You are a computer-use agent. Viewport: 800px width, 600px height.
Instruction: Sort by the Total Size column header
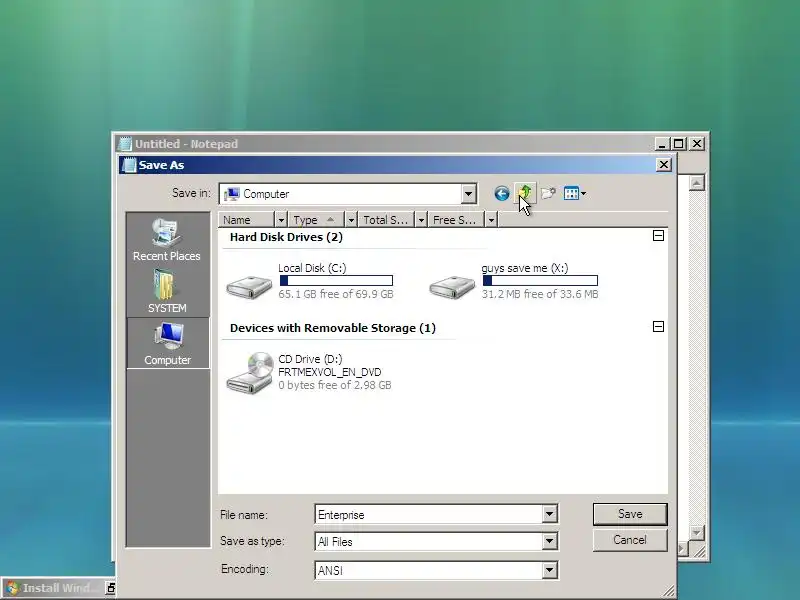[x=386, y=220]
